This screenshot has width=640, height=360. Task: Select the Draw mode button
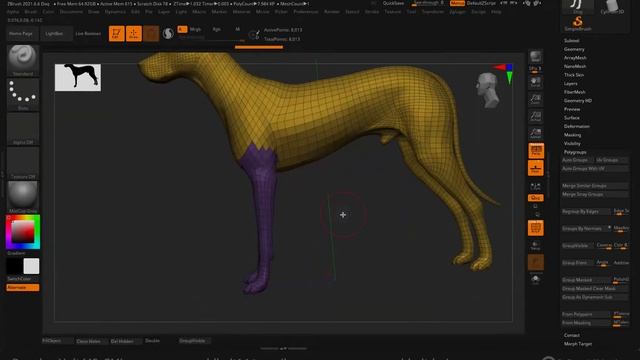[133, 33]
